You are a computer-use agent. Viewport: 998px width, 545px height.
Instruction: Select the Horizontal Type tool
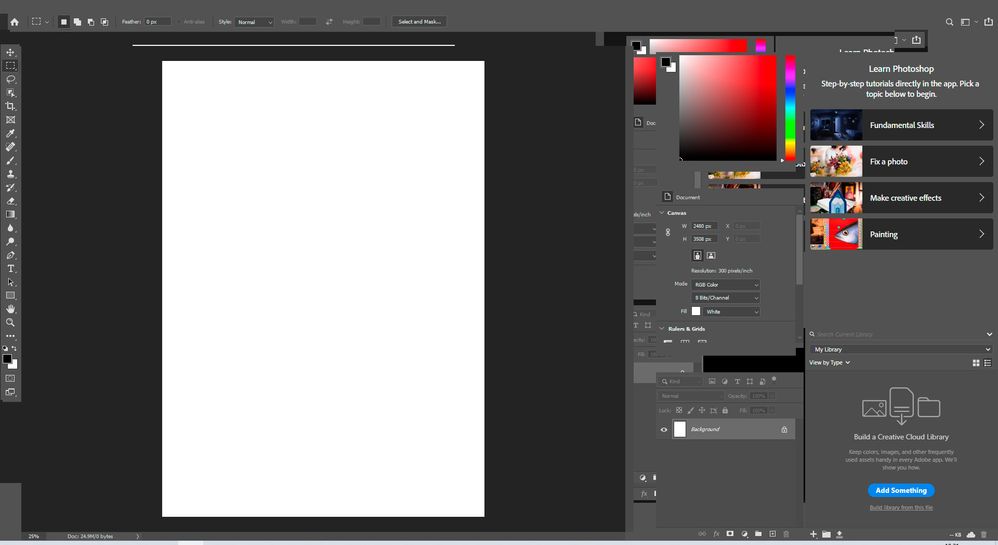(x=10, y=269)
